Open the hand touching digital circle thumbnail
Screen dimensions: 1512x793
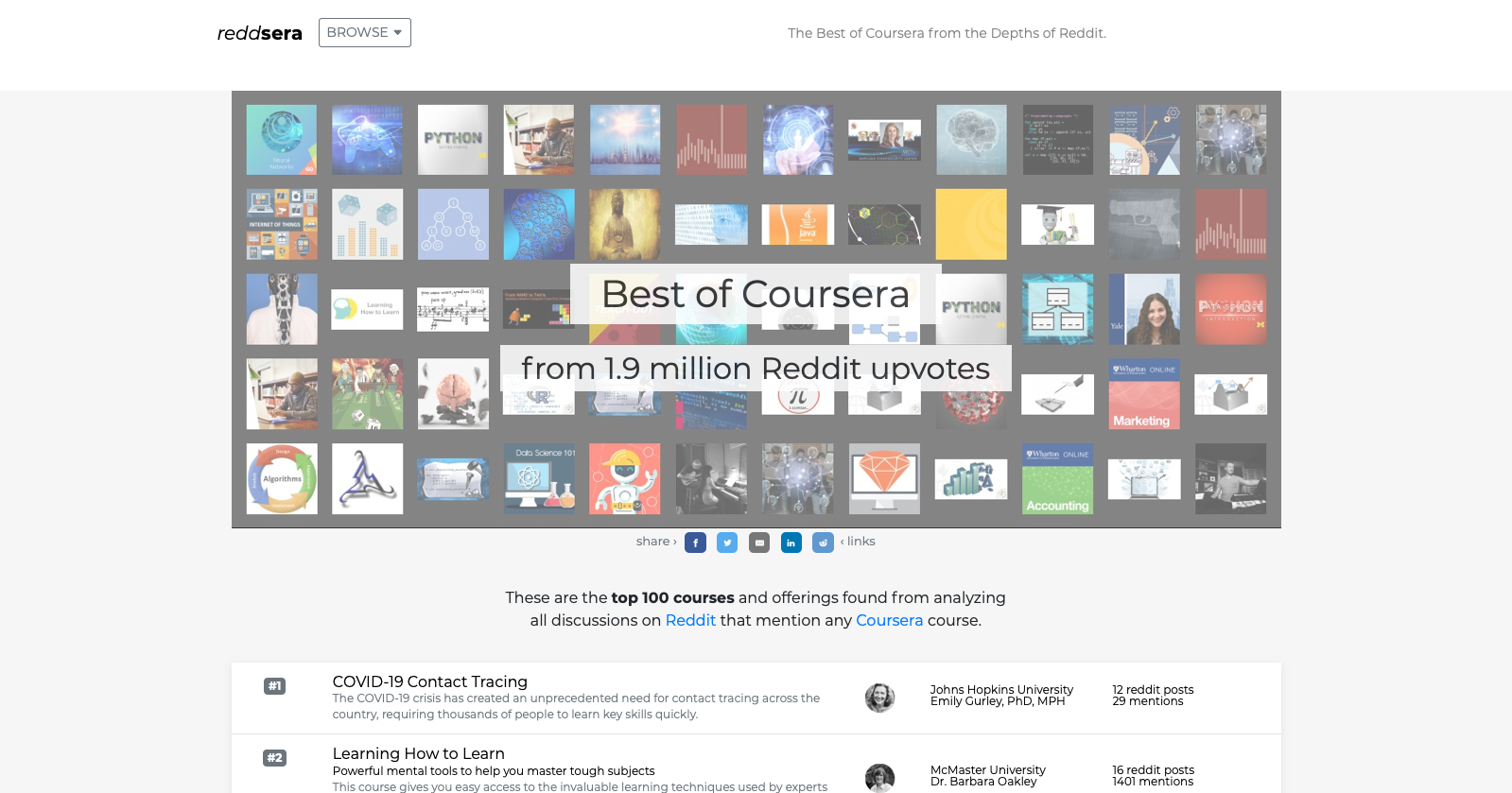pos(798,140)
